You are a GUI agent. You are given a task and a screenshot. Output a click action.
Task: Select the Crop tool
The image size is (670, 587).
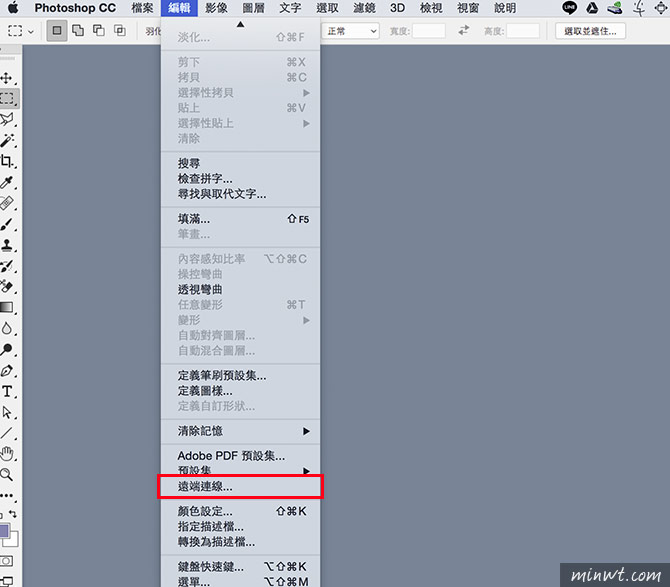pyautogui.click(x=7, y=161)
